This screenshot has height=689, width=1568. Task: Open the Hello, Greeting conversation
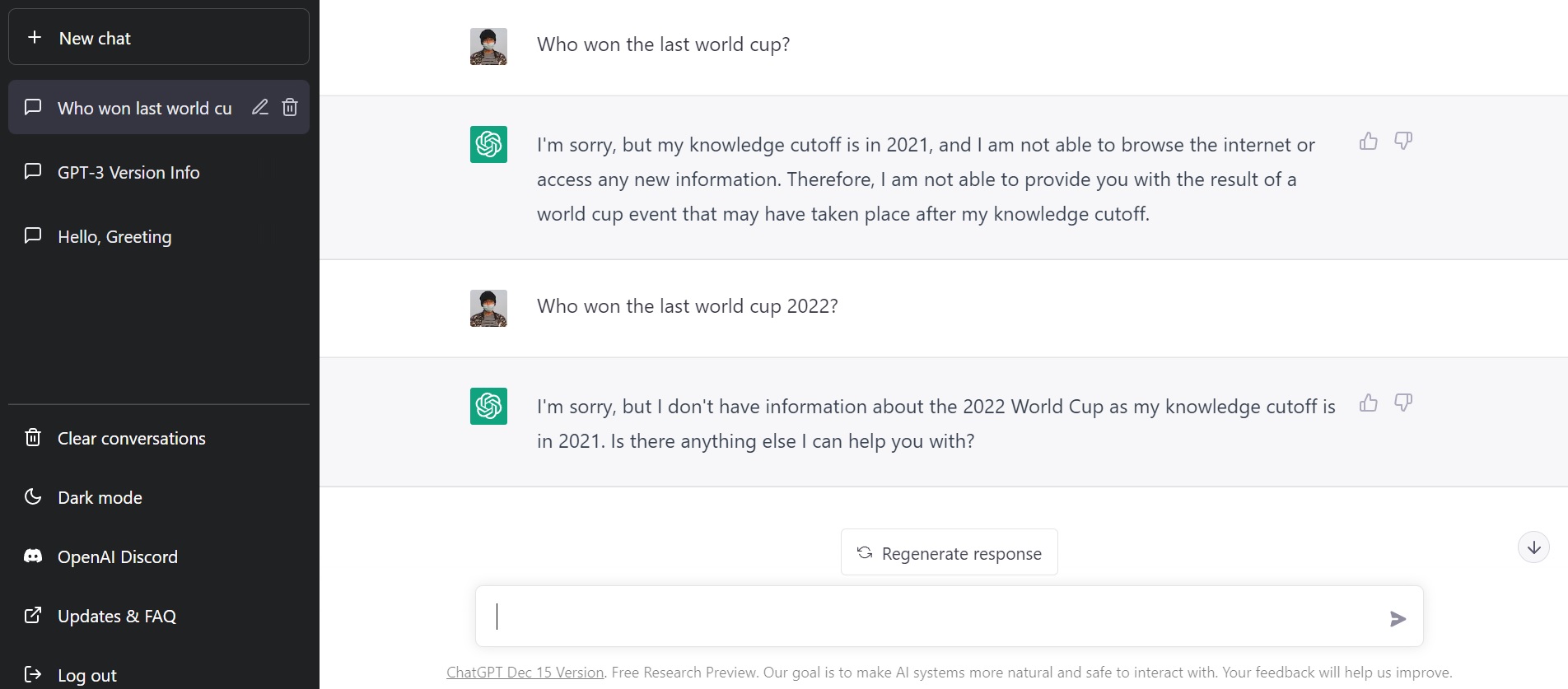point(114,236)
